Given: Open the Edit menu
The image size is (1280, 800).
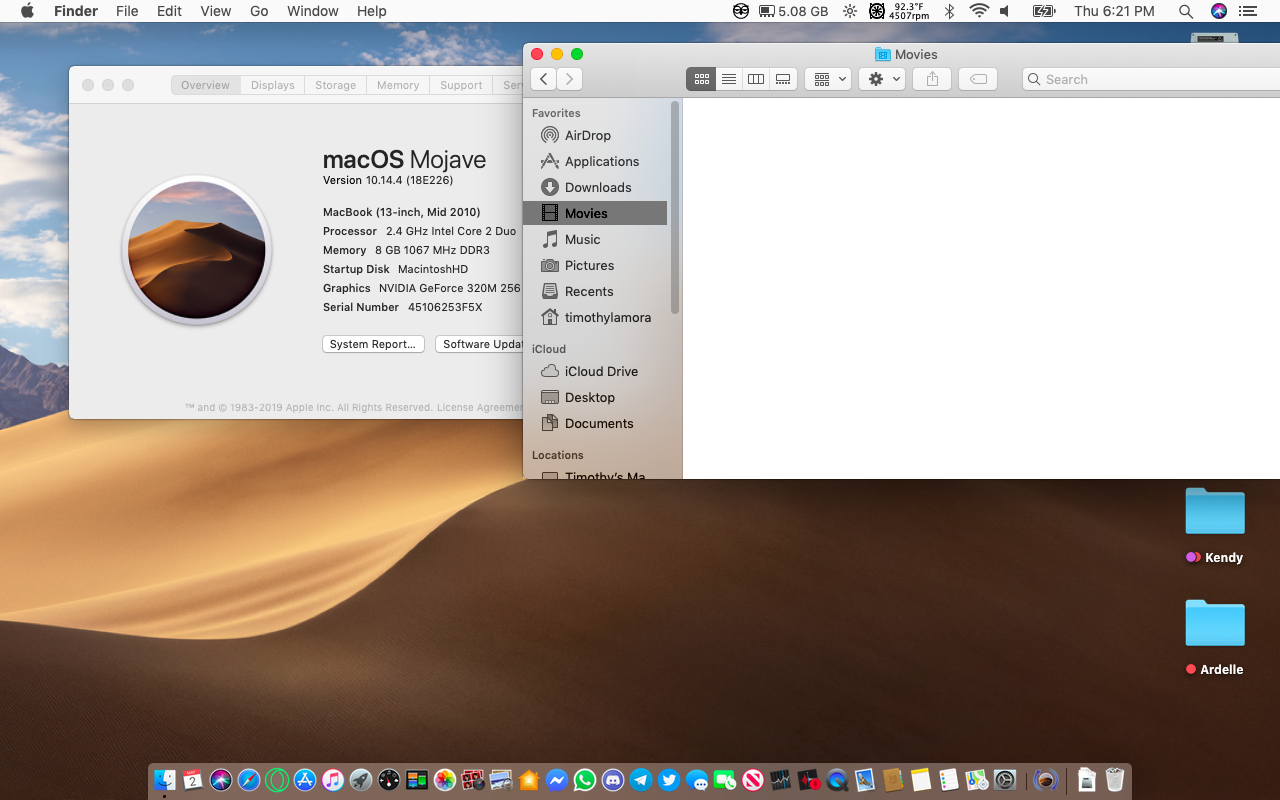Looking at the screenshot, I should click(x=169, y=11).
